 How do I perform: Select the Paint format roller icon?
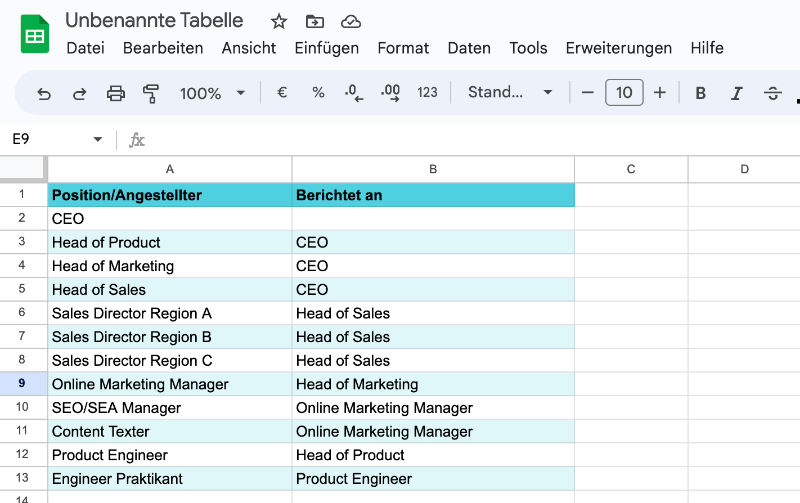point(151,93)
